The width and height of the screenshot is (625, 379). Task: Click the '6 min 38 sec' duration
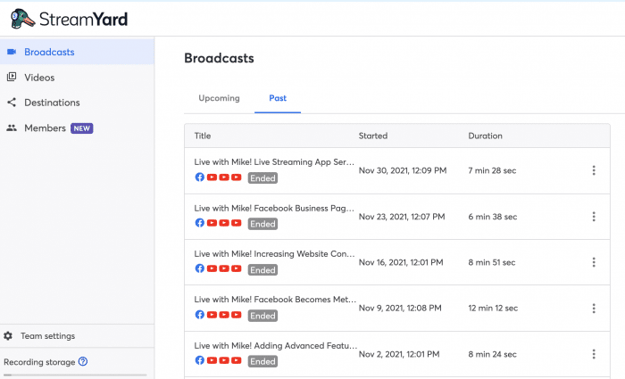point(493,216)
